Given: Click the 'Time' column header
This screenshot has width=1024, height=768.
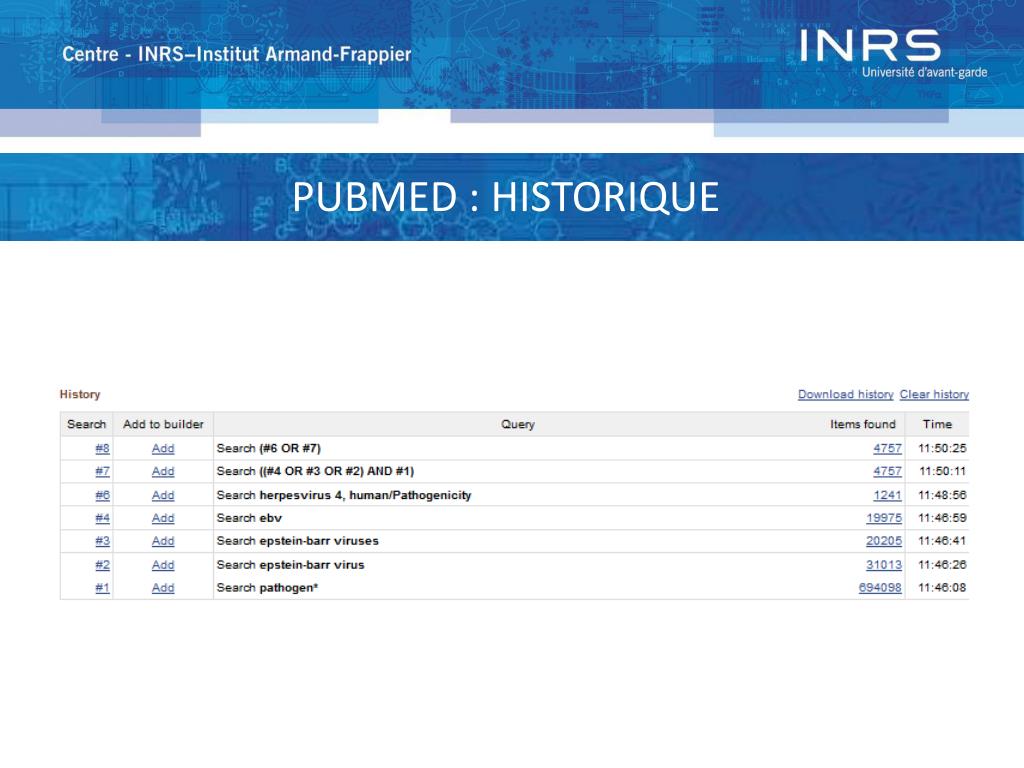Looking at the screenshot, I should click(x=937, y=424).
